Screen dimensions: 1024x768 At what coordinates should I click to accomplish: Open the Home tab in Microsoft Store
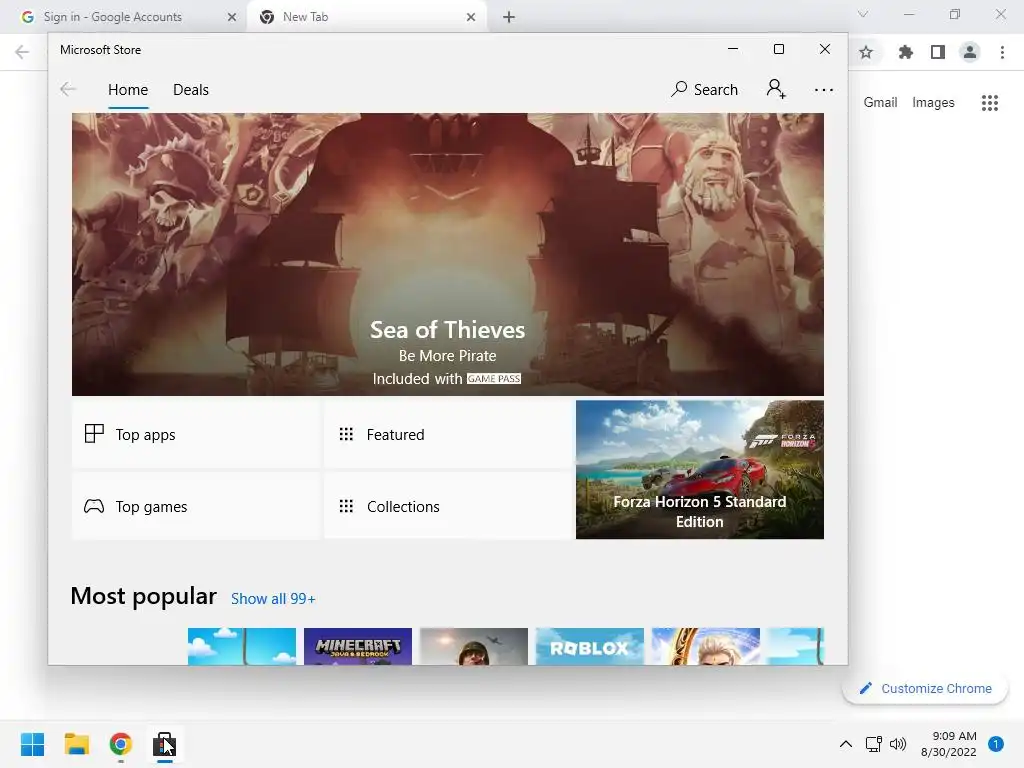tap(128, 89)
